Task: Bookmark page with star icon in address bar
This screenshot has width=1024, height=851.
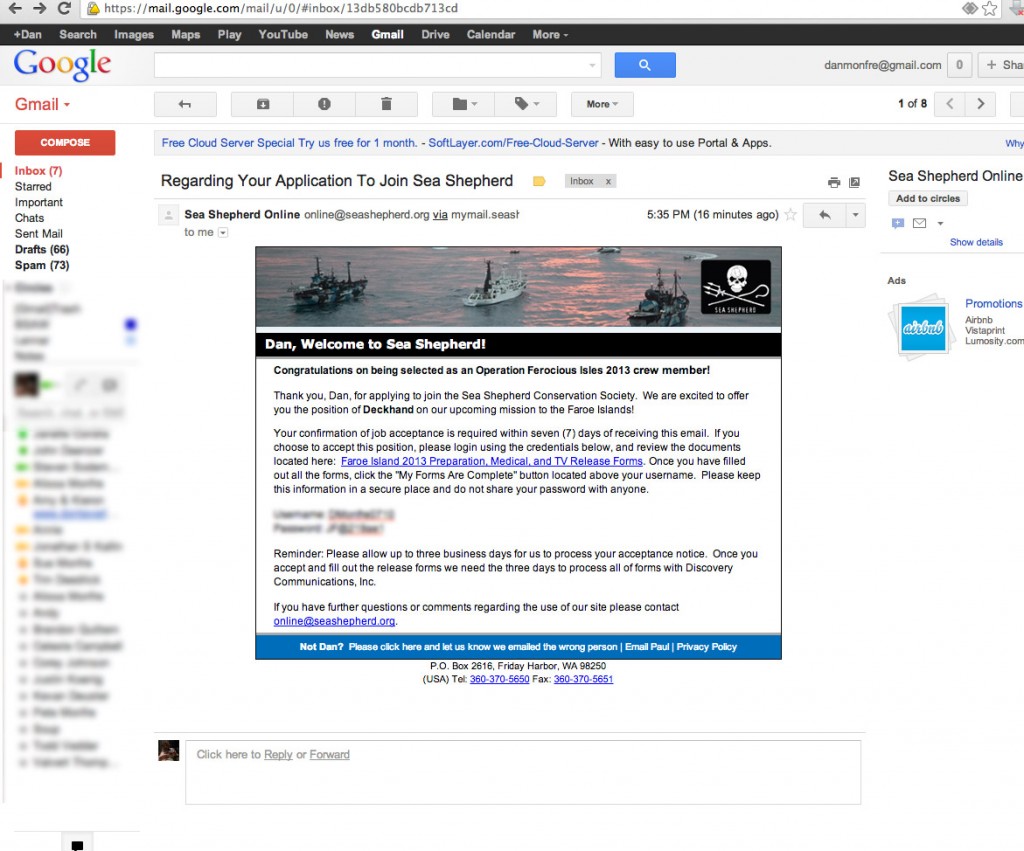Action: pyautogui.click(x=989, y=8)
